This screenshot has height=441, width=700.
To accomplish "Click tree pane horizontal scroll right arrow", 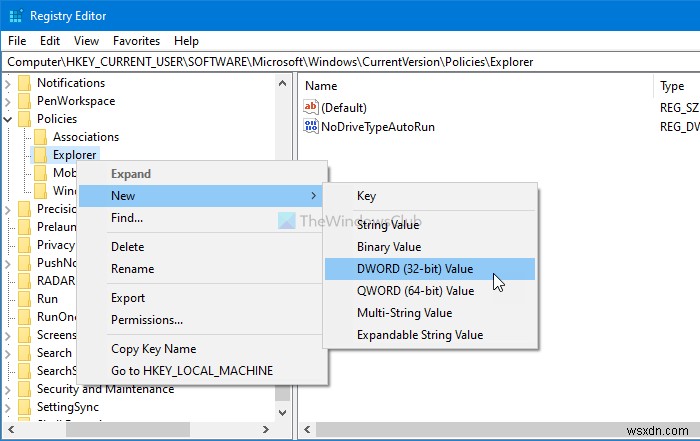I will click(266, 430).
